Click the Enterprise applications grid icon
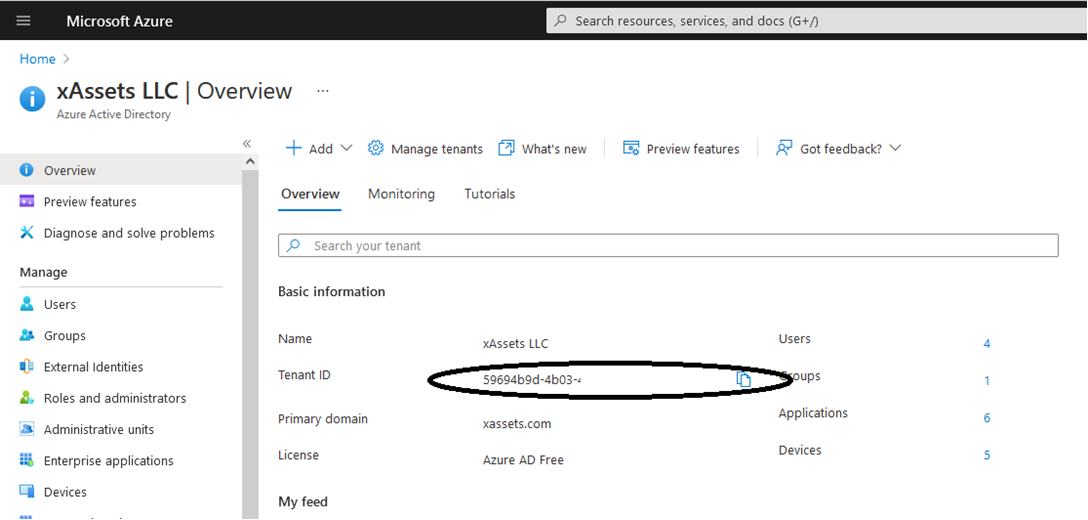Viewport: 1088px width, 520px height. click(26, 460)
